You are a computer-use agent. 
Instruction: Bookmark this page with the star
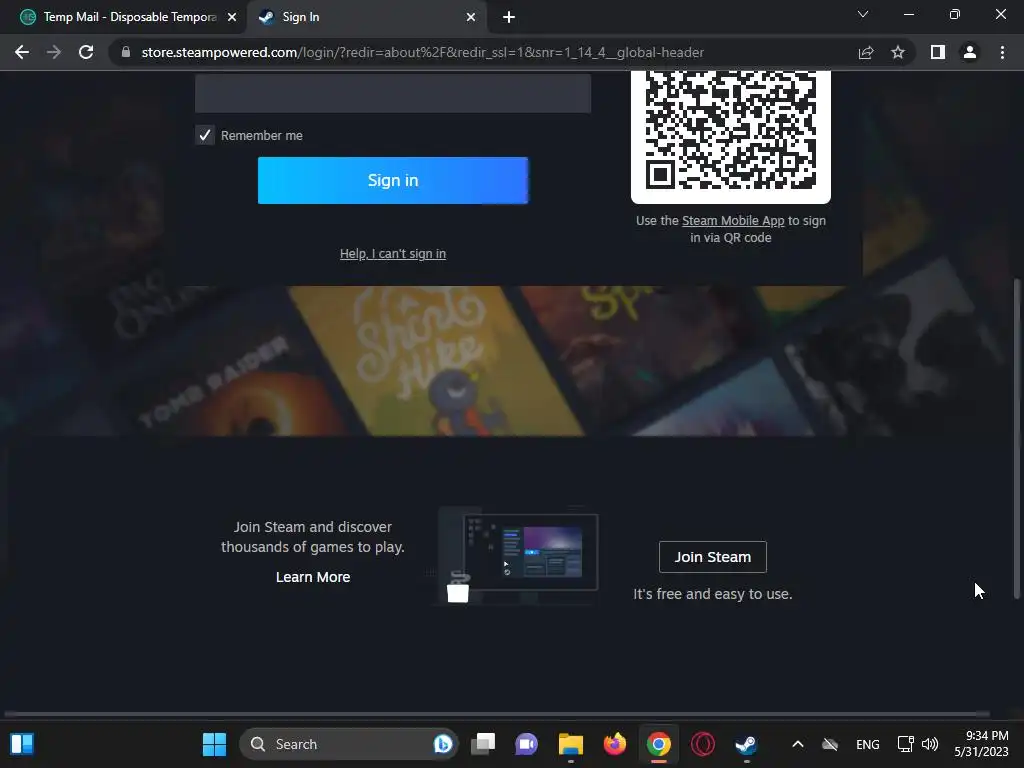pos(898,52)
